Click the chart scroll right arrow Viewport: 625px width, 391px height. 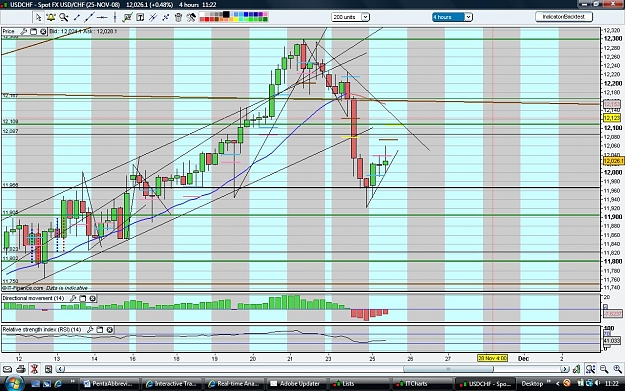(x=564, y=369)
